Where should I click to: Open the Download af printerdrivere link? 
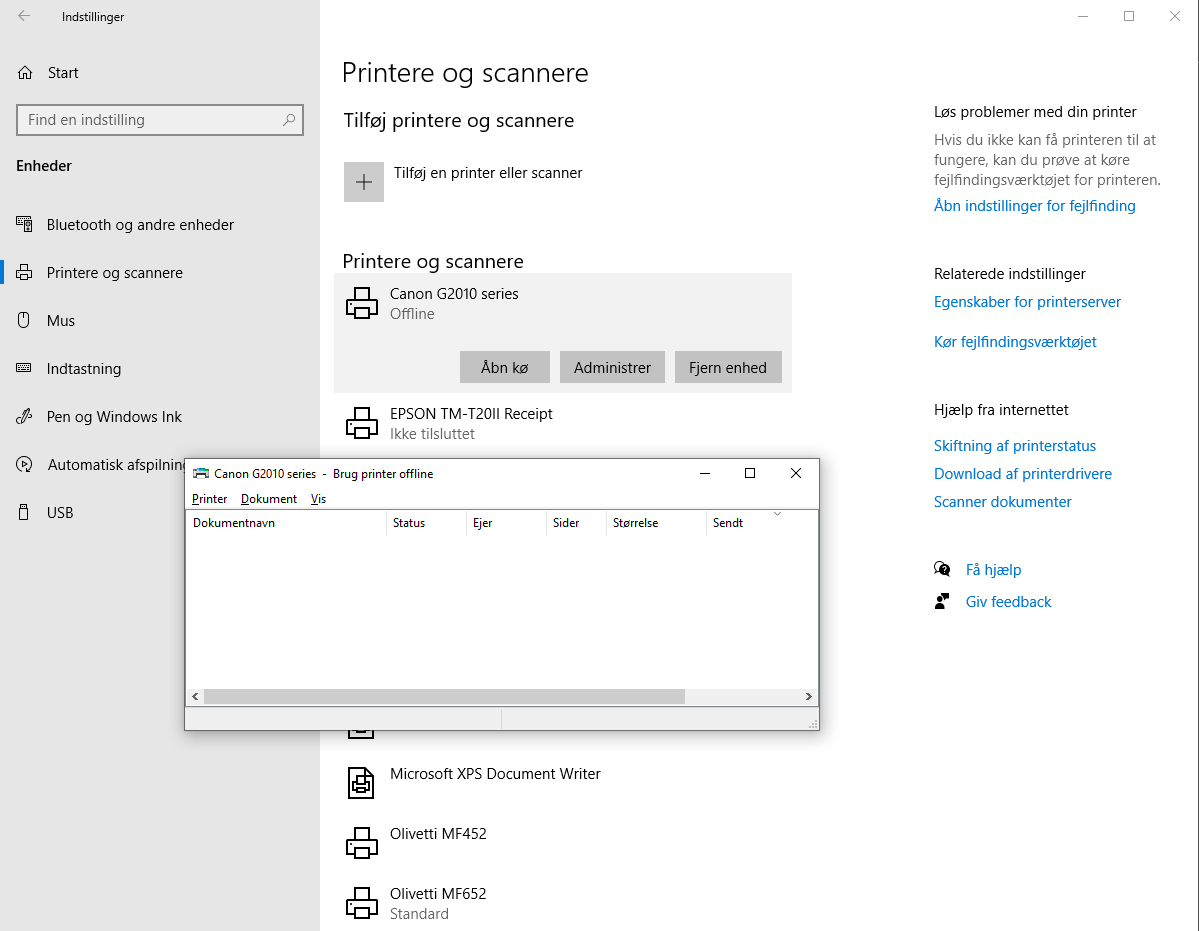[1022, 473]
